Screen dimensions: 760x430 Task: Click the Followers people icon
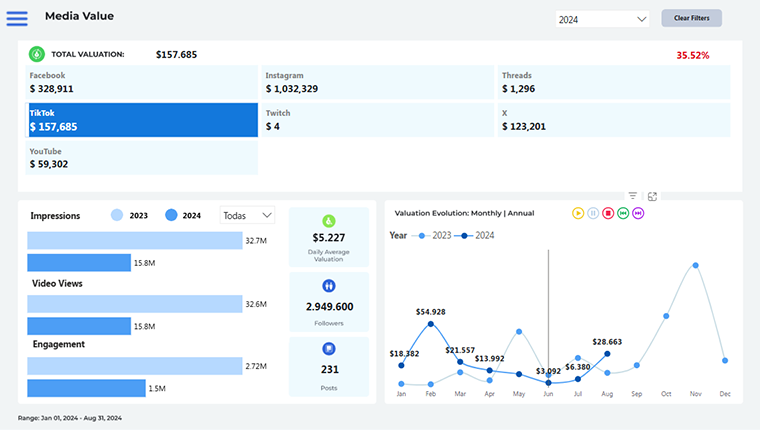click(x=329, y=286)
